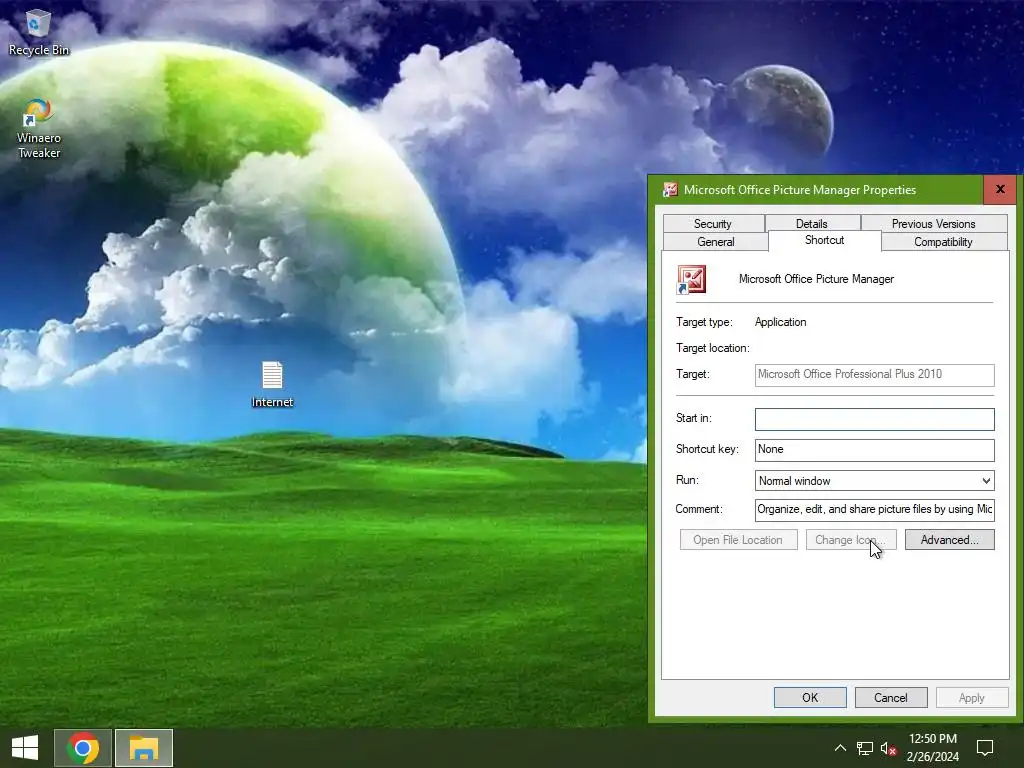This screenshot has height=768, width=1024.
Task: Show hidden system tray icons
Action: [x=840, y=748]
